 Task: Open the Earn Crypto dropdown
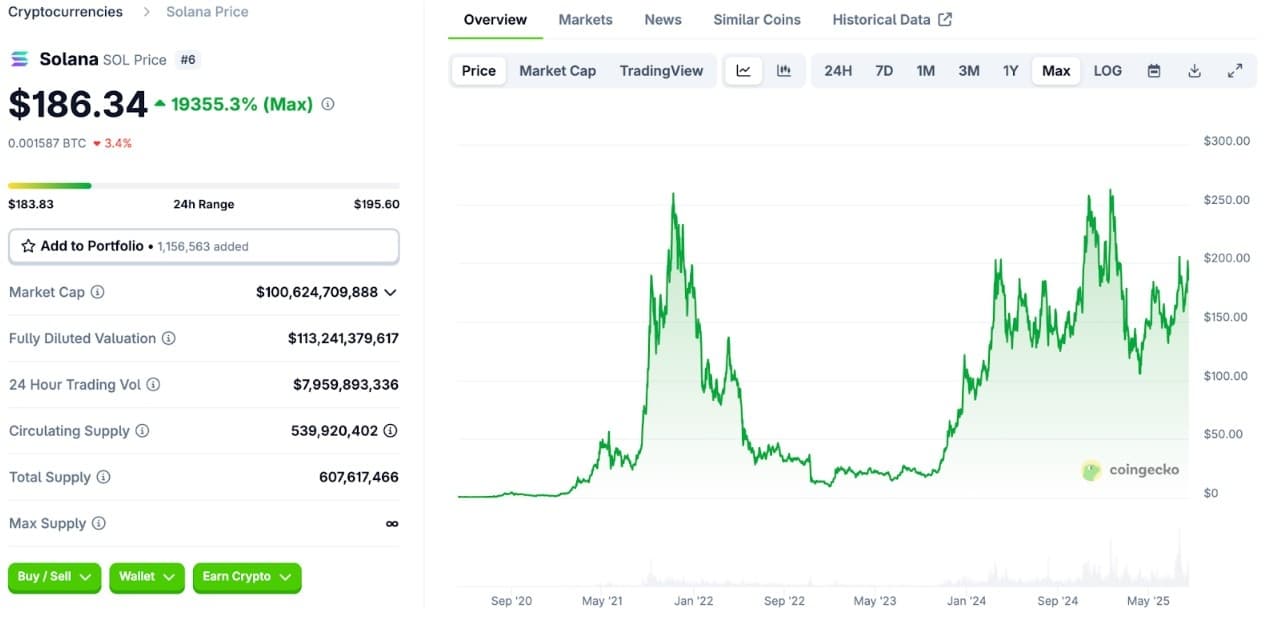pos(247,577)
